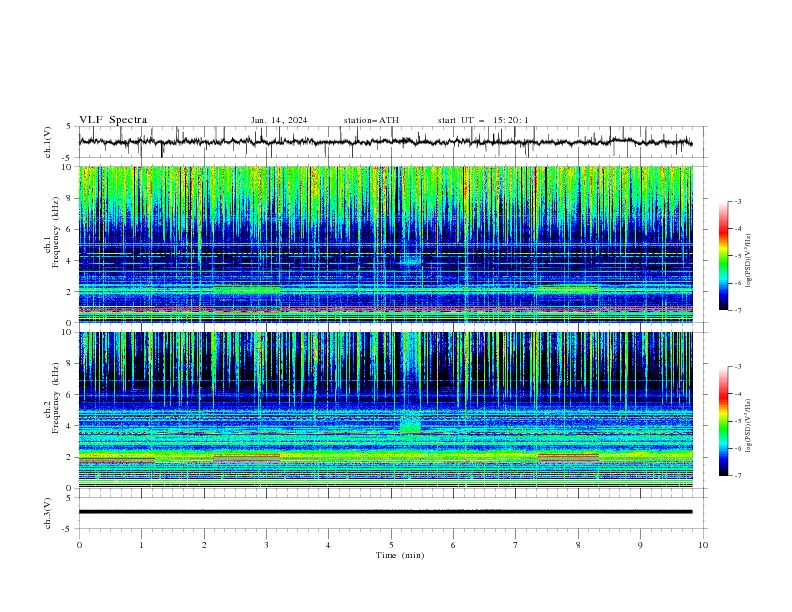Click the time axis tick label "5"
This screenshot has height=612, width=792.
pyautogui.click(x=391, y=545)
